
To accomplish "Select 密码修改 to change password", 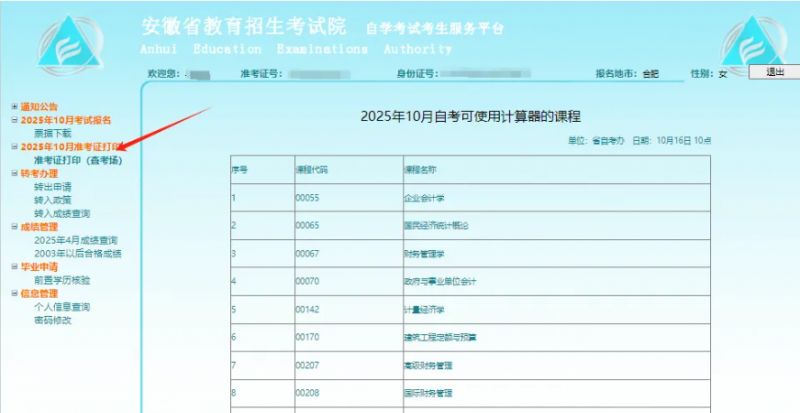I will (x=52, y=320).
